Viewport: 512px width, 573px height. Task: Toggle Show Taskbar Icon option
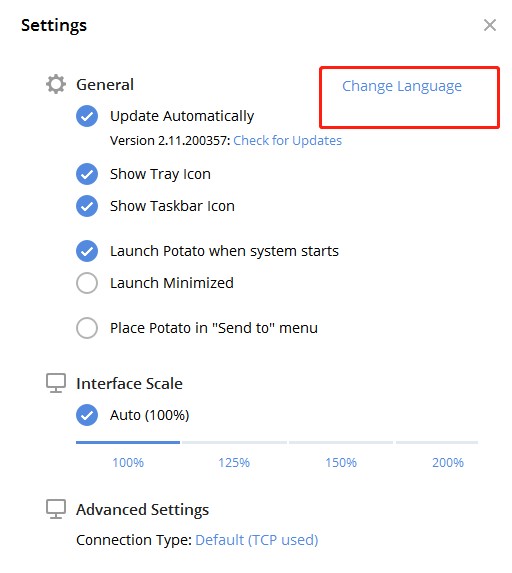click(87, 206)
